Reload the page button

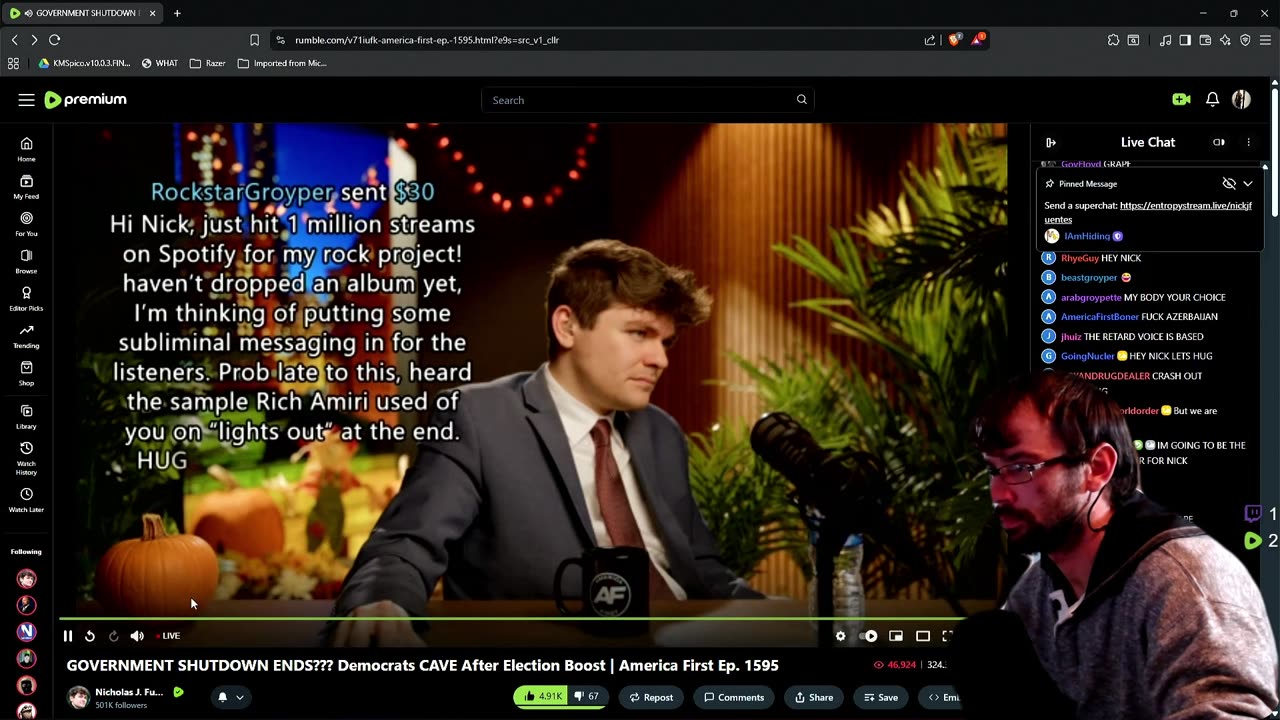pos(54,40)
